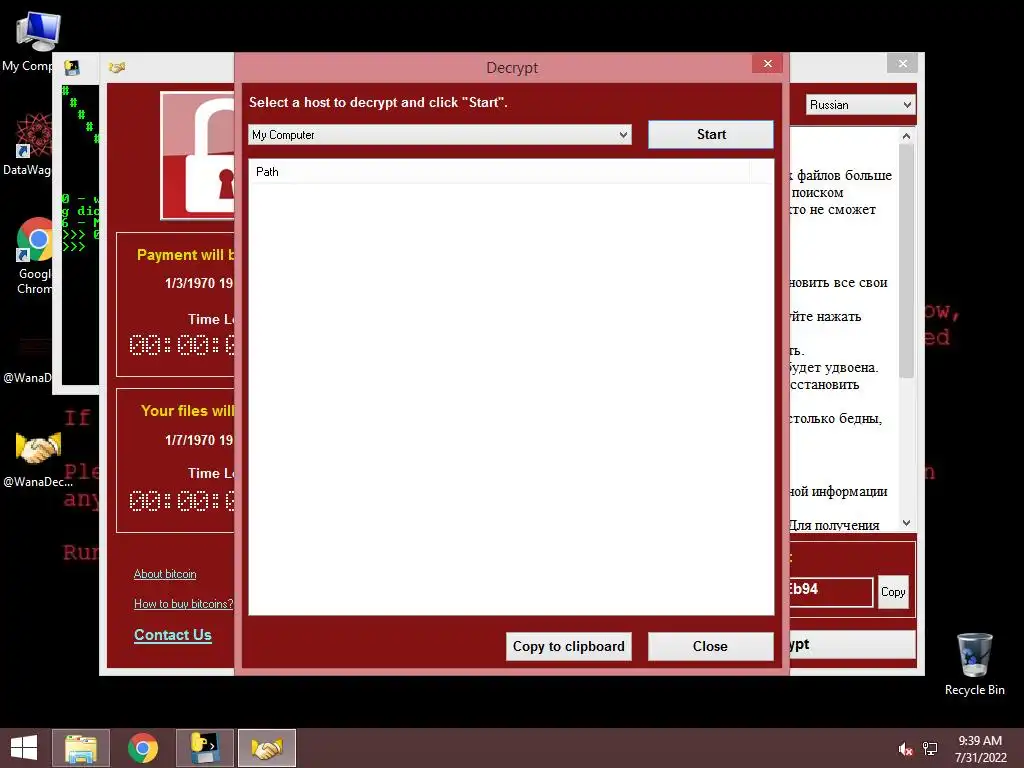Click Start button in Decrypt dialog
The image size is (1024, 768).
711,135
